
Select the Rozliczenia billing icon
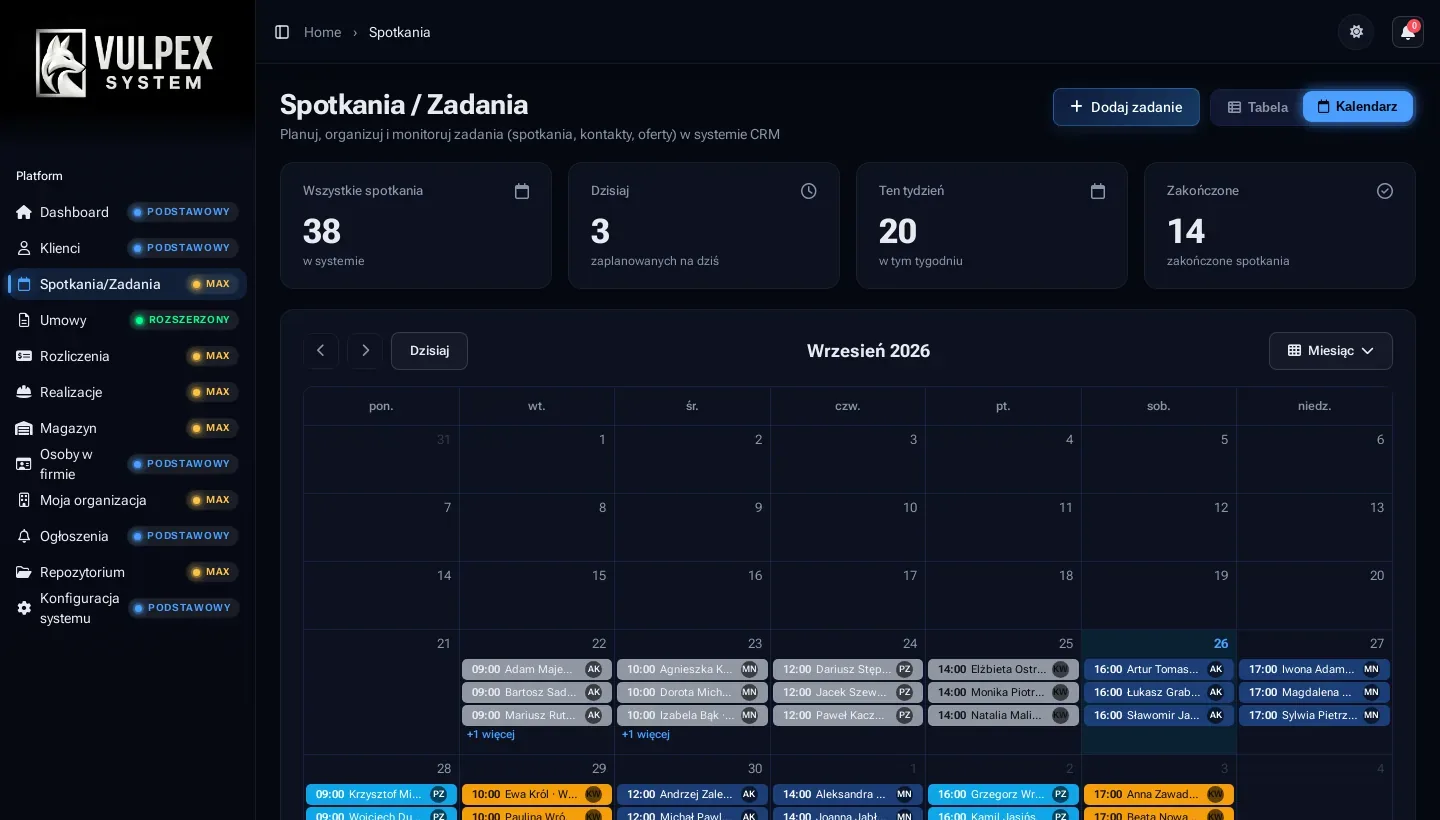click(24, 356)
